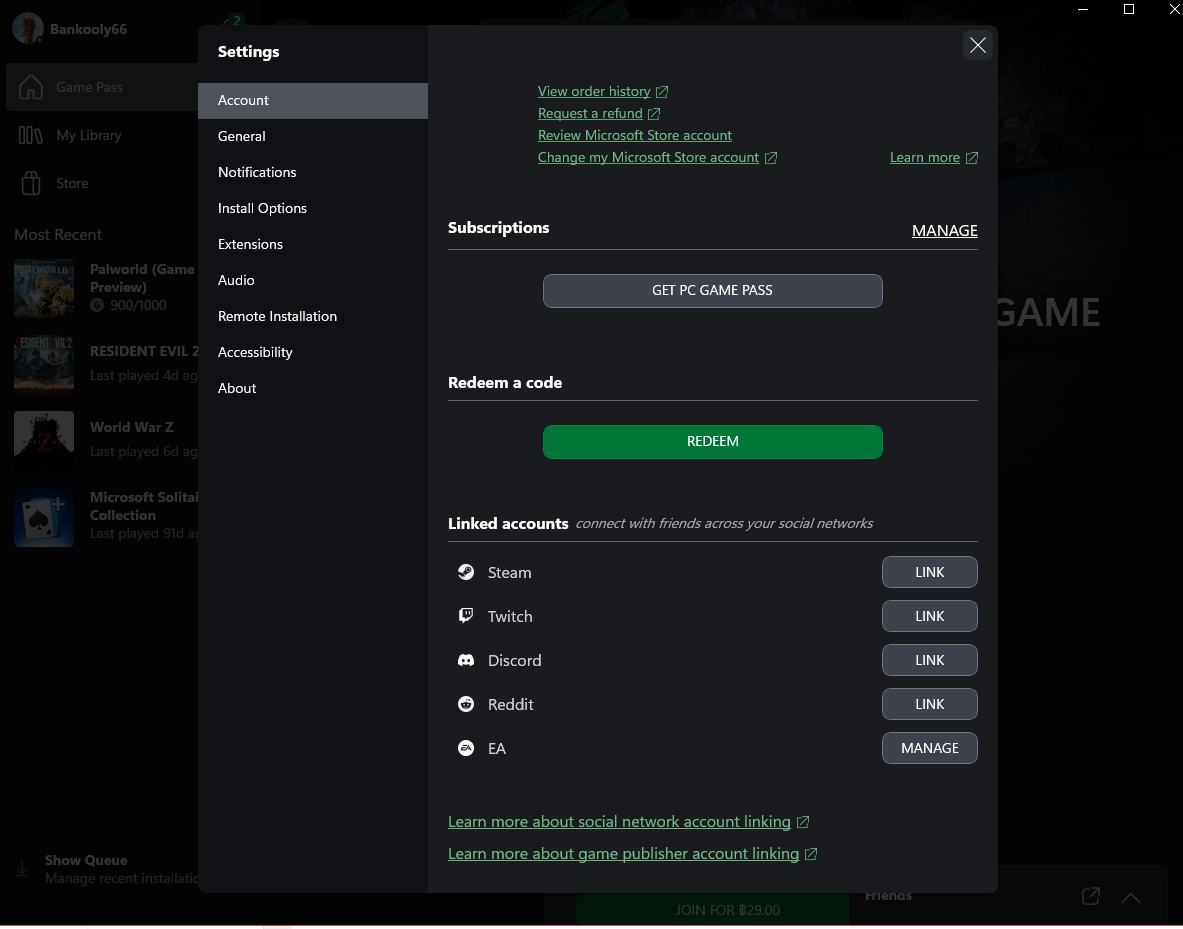Click external-link icon beside Request a refund

click(654, 113)
